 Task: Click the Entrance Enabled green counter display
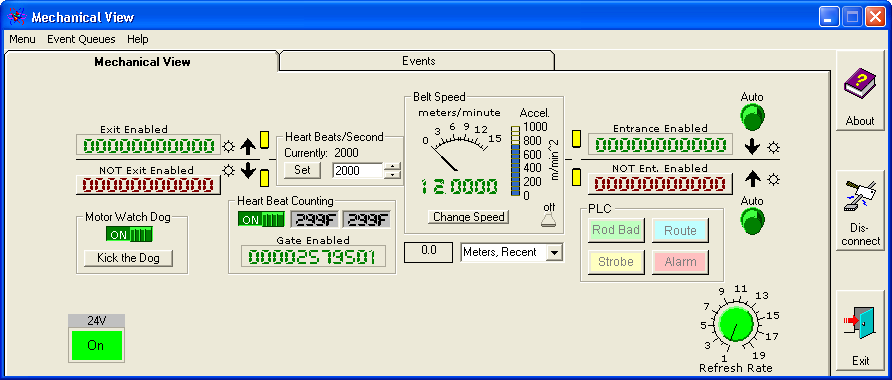tap(660, 144)
